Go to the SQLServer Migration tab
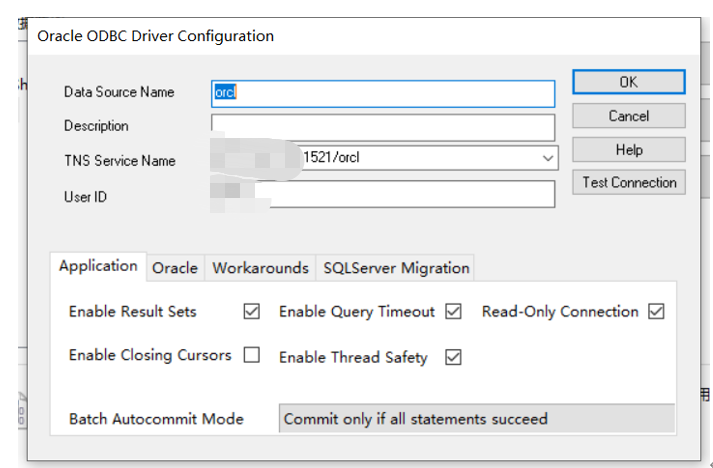This screenshot has width=713, height=468. (396, 268)
